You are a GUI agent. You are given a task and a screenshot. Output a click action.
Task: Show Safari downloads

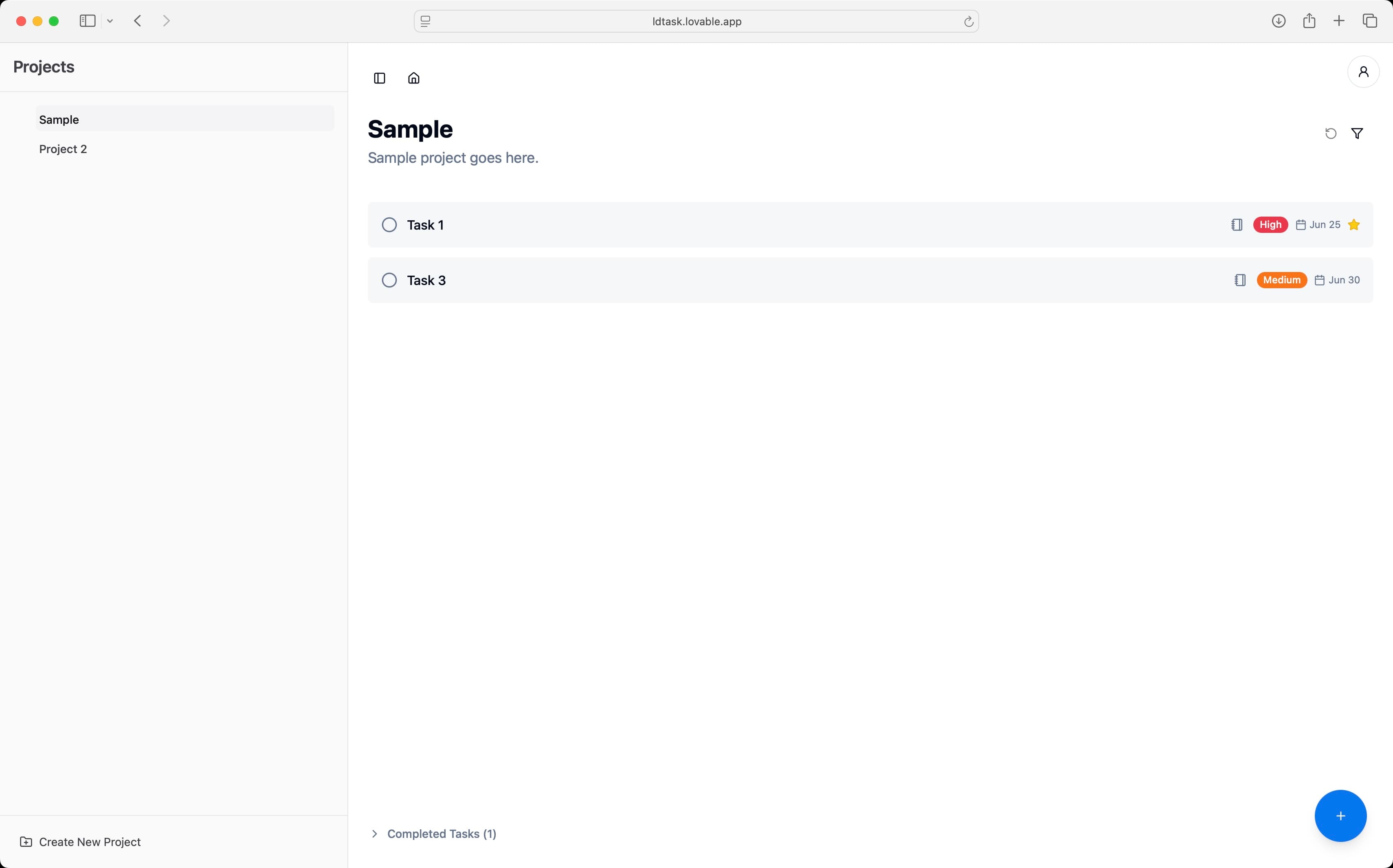[x=1278, y=21]
